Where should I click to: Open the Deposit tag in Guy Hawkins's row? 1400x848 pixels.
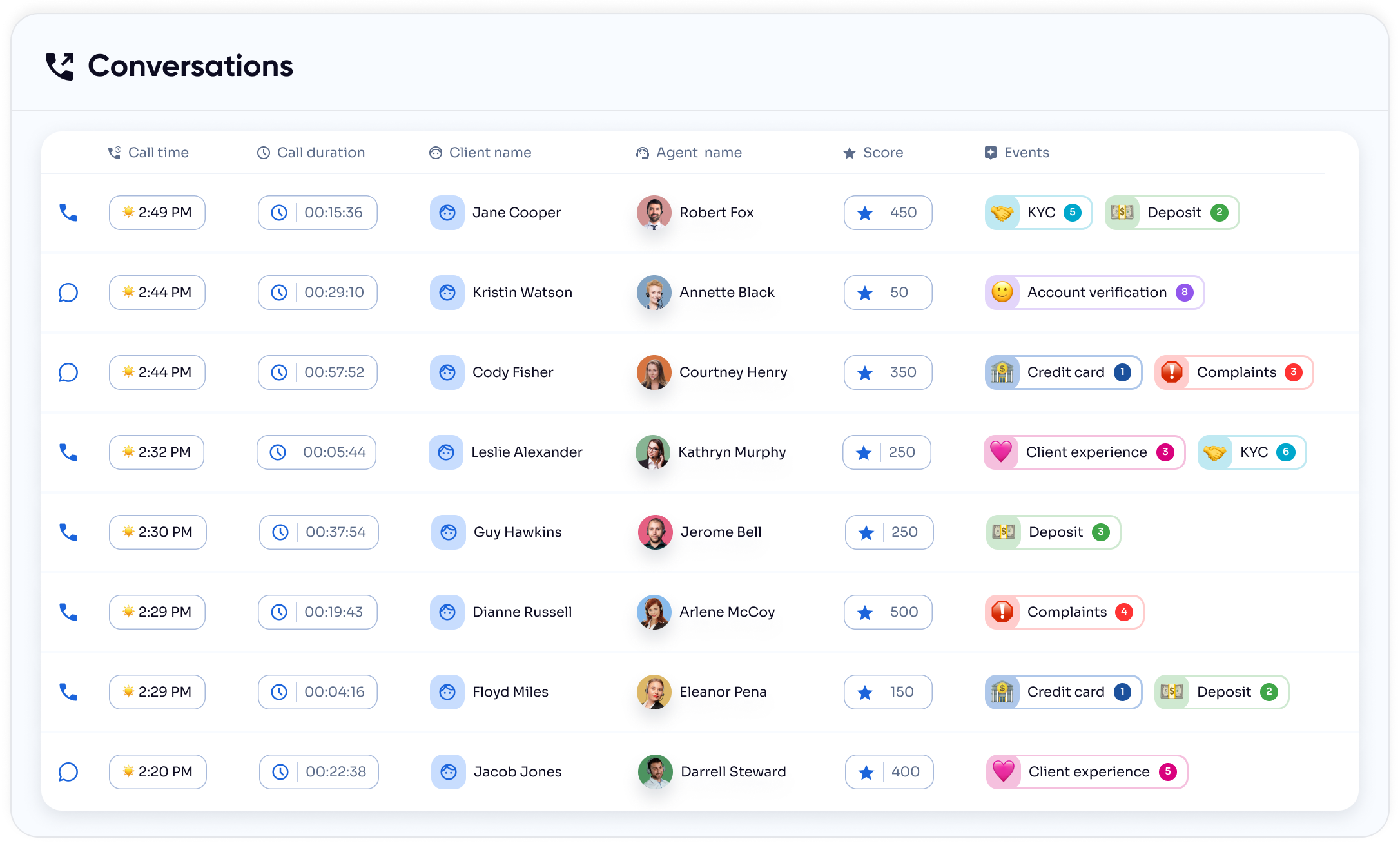click(1053, 532)
